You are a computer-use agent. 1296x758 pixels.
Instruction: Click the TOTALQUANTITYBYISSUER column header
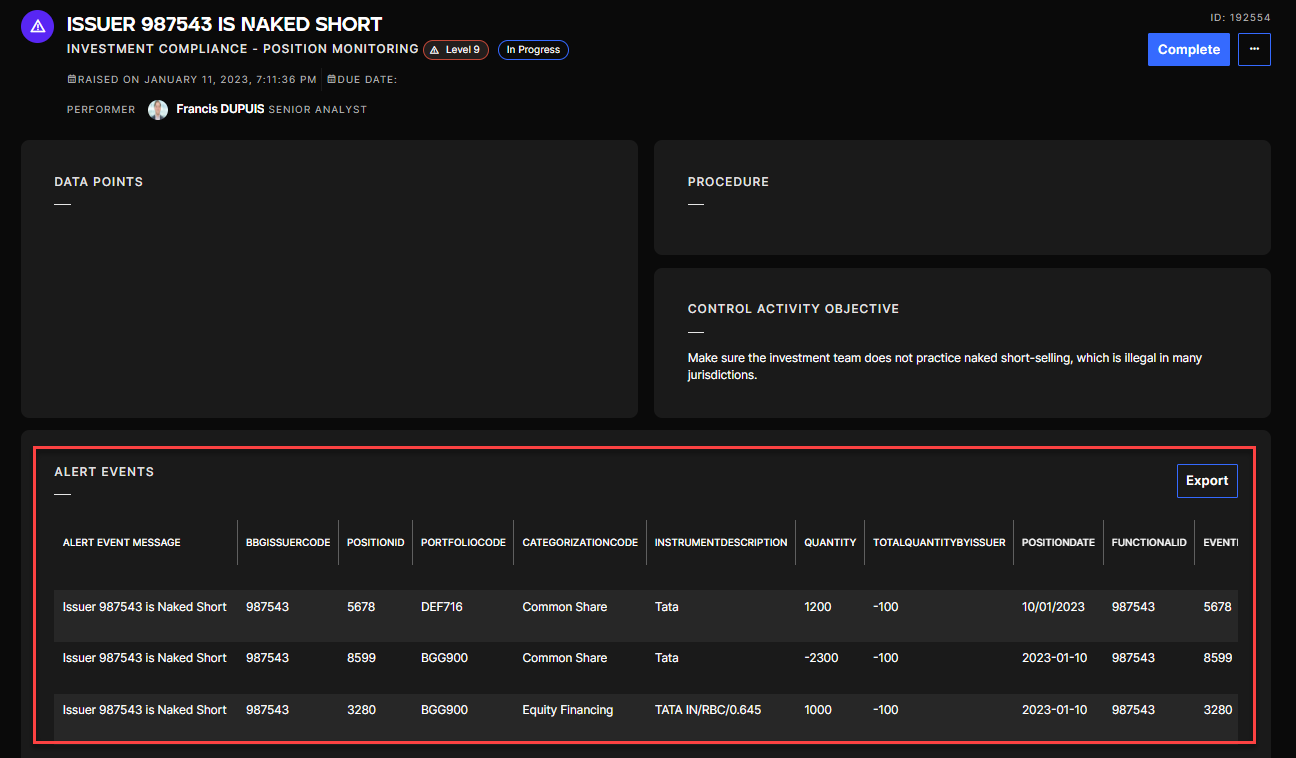point(938,542)
